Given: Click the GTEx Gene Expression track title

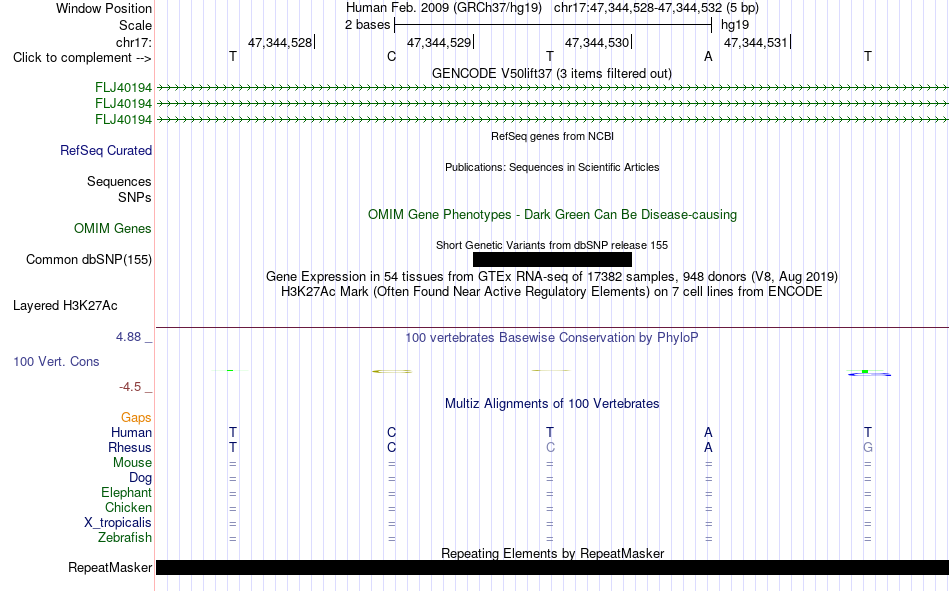Looking at the screenshot, I should pyautogui.click(x=552, y=276).
